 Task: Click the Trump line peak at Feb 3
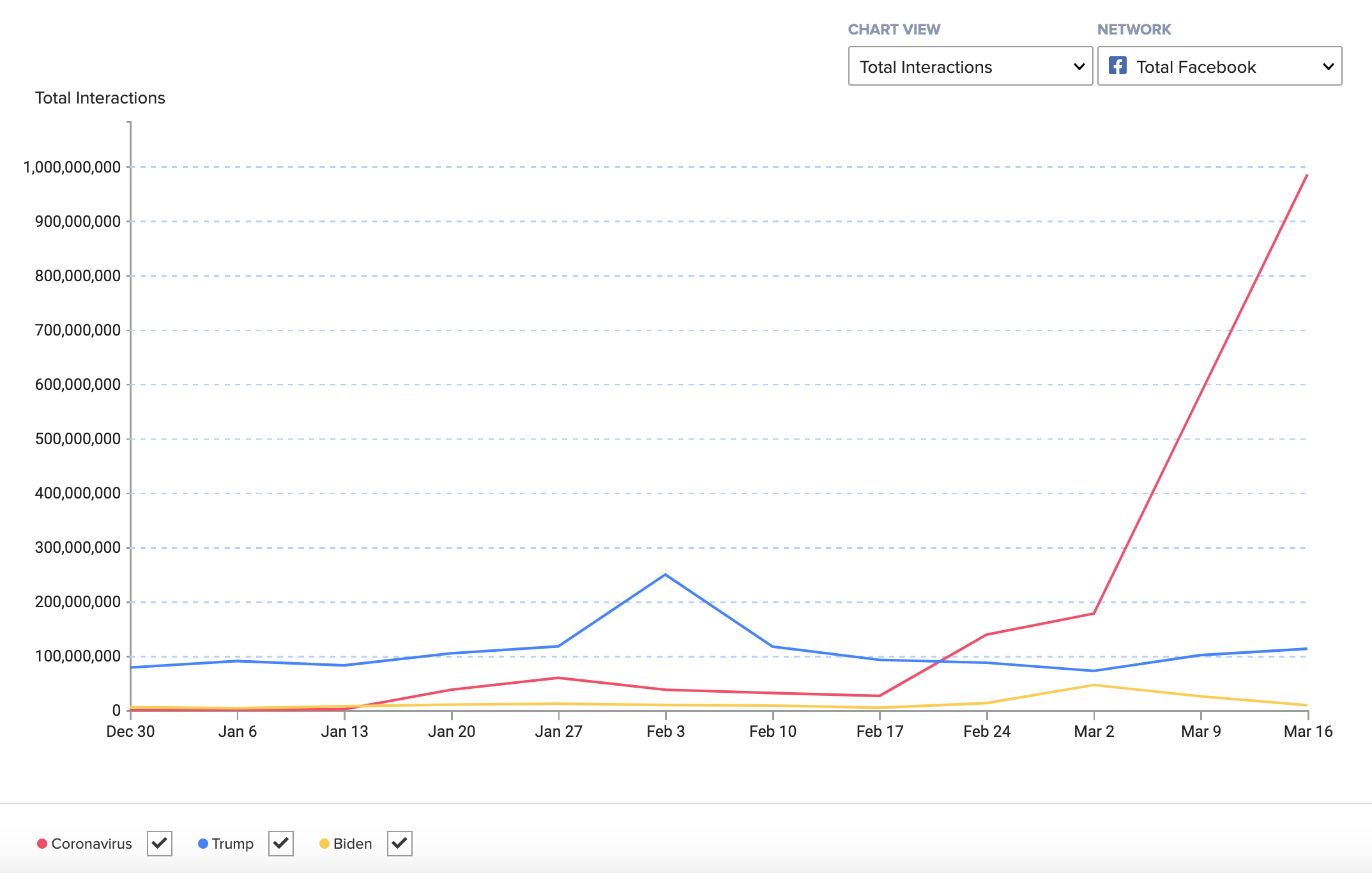666,575
